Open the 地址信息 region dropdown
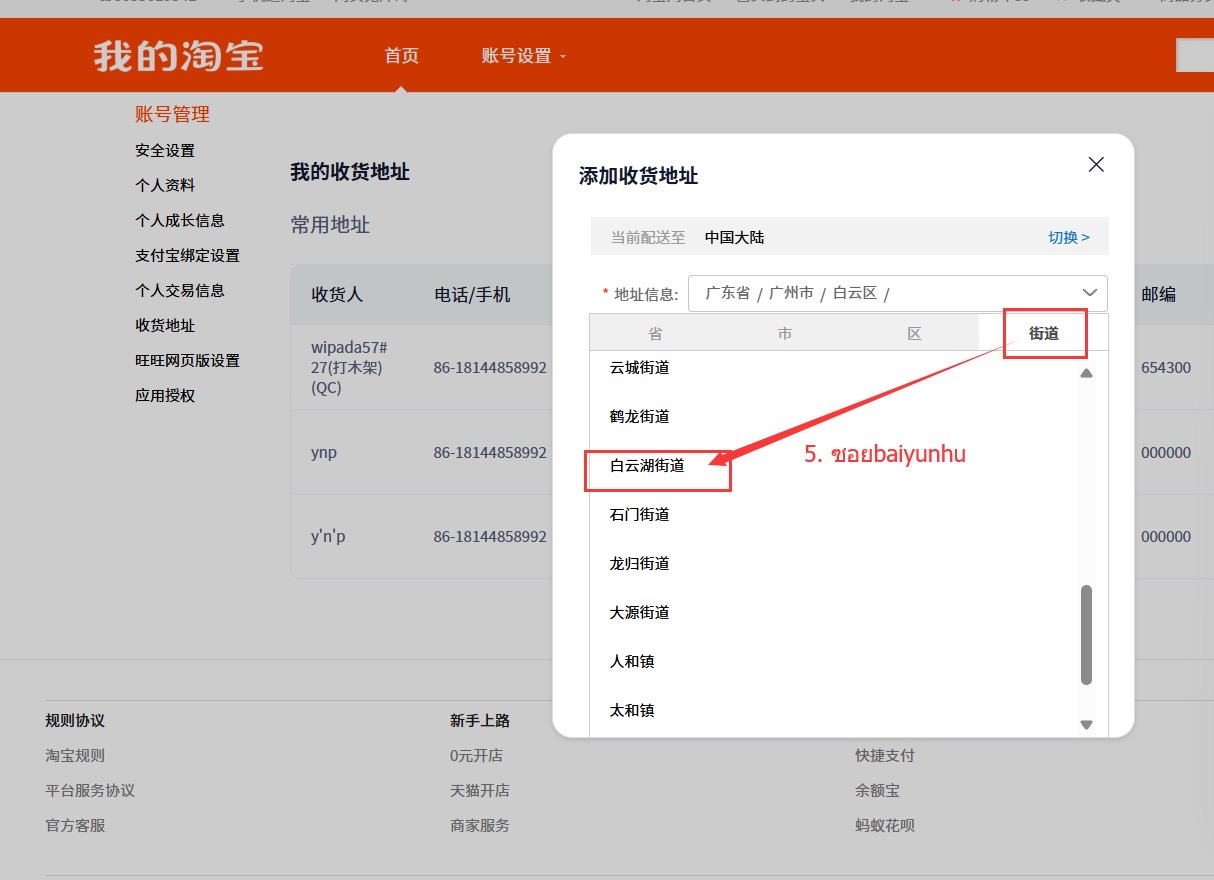The height and width of the screenshot is (880, 1214). click(898, 293)
